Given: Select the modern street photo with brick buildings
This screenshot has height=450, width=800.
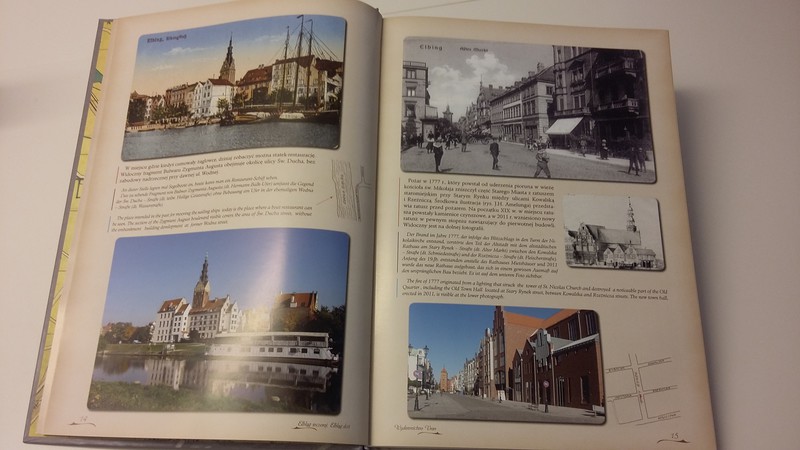Looking at the screenshot, I should (x=504, y=362).
